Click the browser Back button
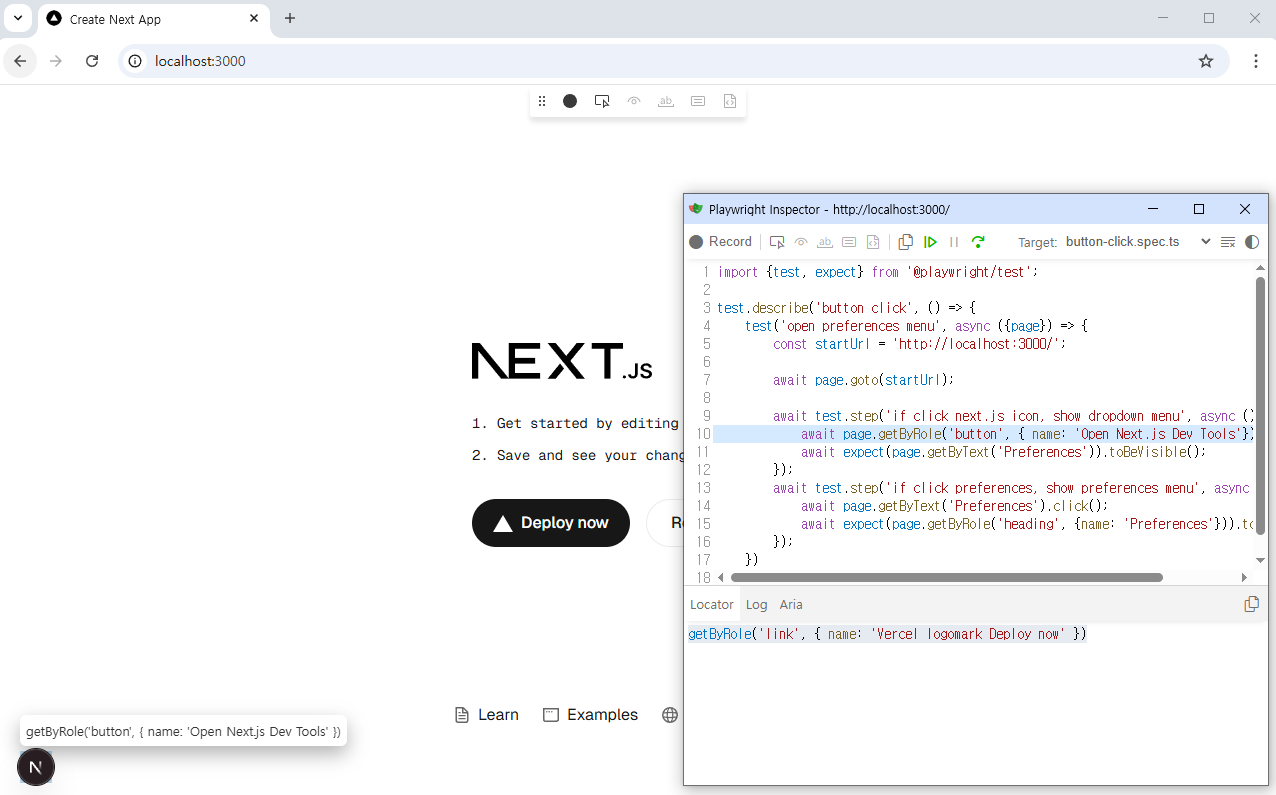Viewport: 1276px width, 795px height. point(20,61)
